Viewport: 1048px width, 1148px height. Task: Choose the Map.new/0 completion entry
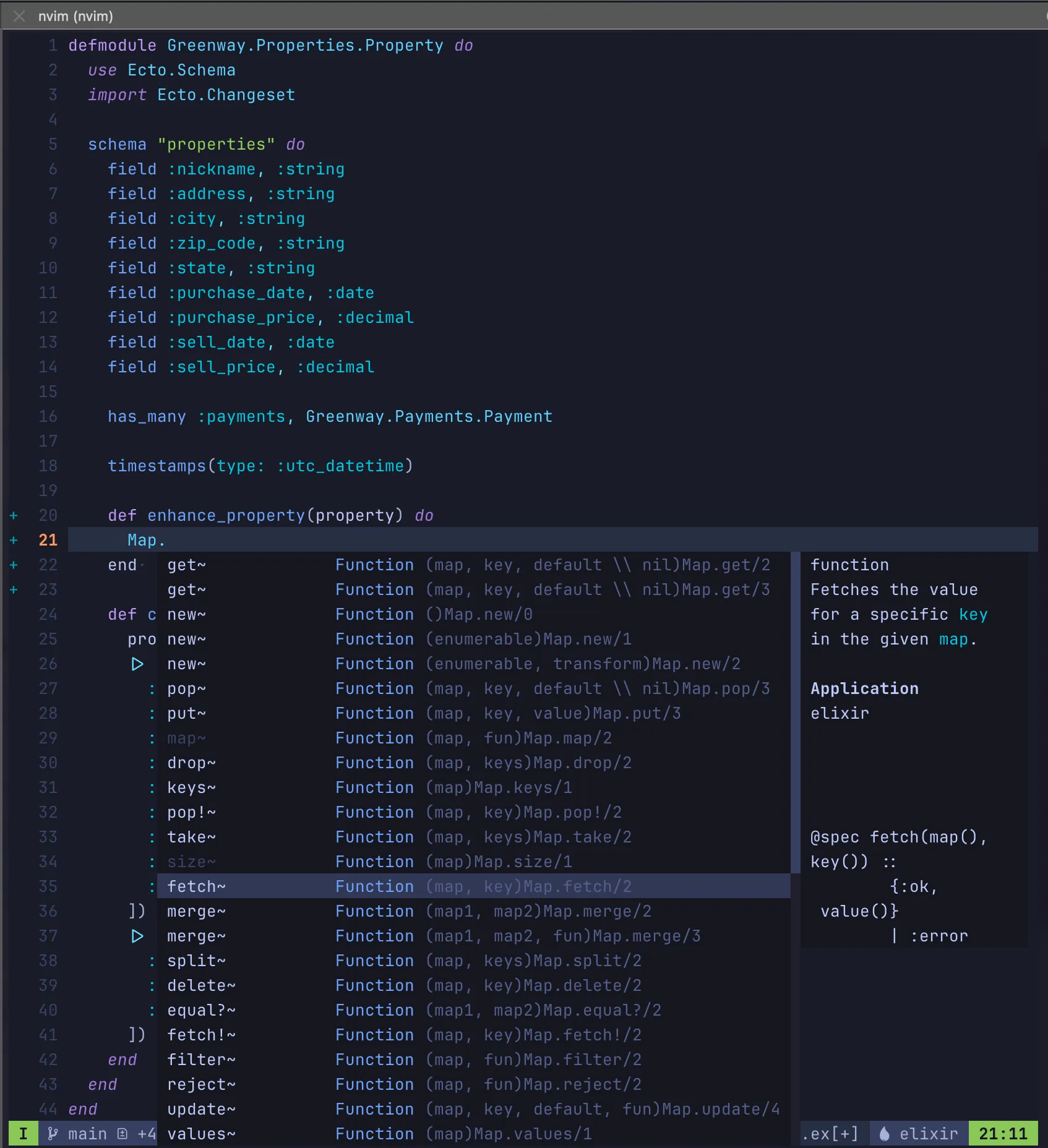(x=474, y=614)
